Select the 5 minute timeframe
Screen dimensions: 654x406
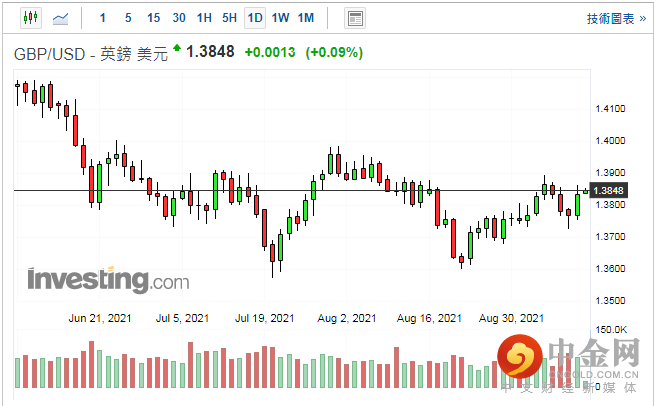(128, 18)
